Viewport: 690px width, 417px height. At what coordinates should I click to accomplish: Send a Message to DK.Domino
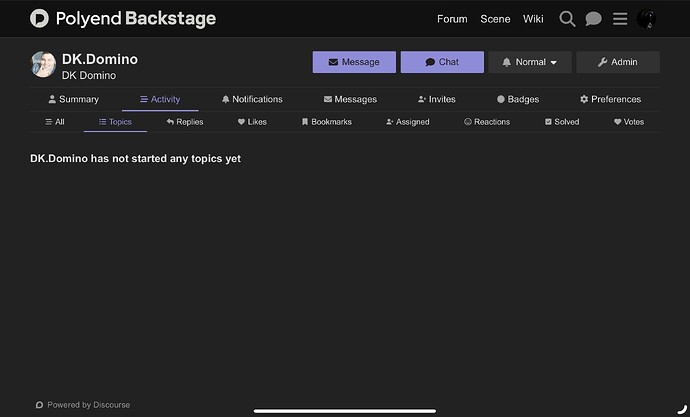coord(354,62)
